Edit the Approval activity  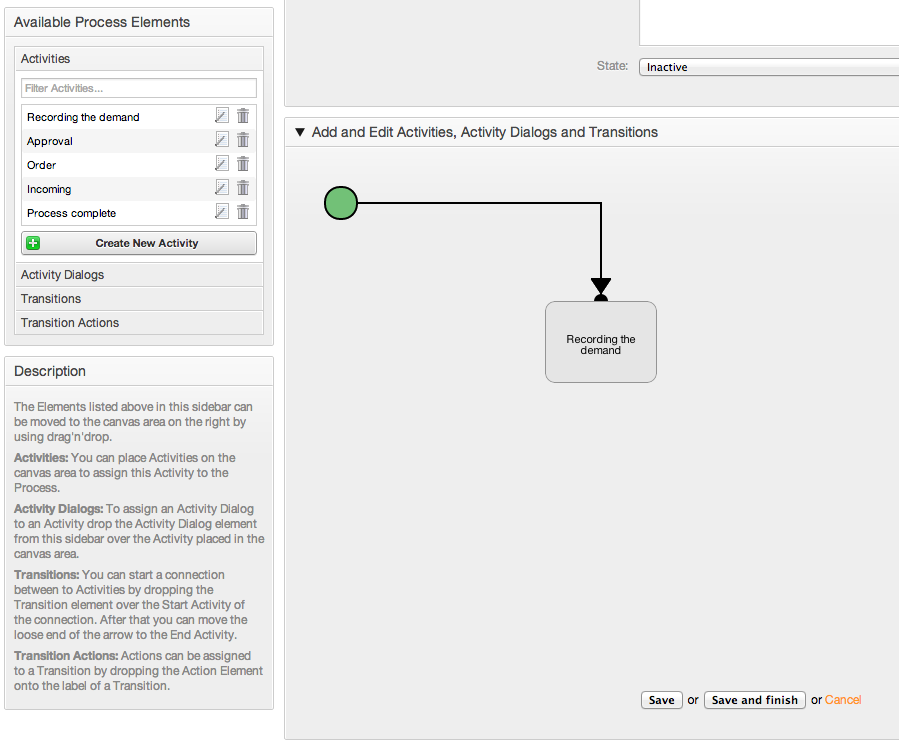[222, 140]
